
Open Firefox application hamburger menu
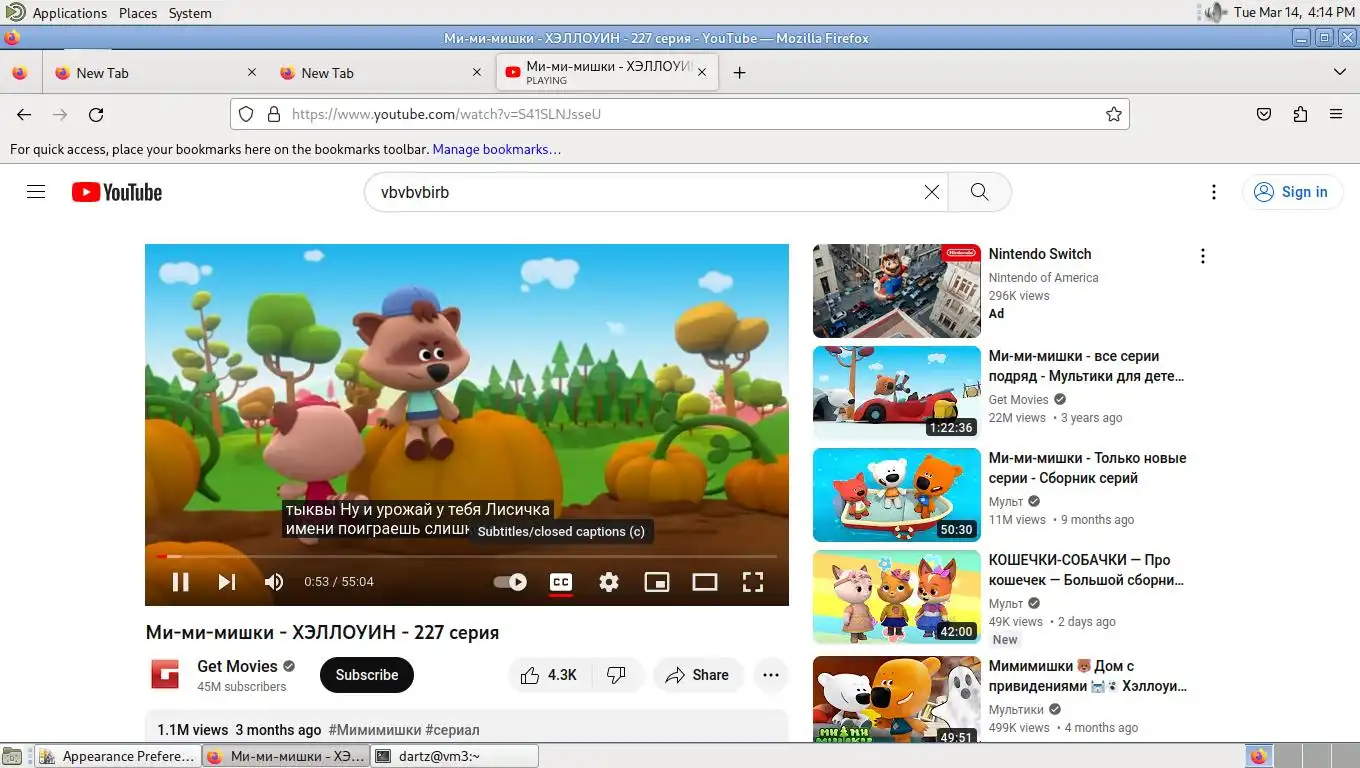tap(1336, 114)
